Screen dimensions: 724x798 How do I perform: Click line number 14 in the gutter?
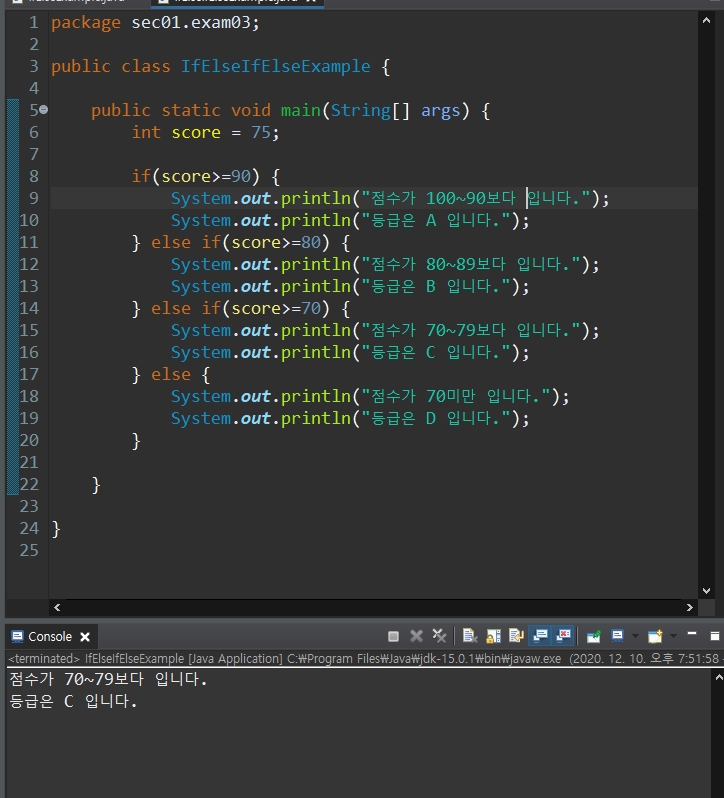tap(29, 308)
